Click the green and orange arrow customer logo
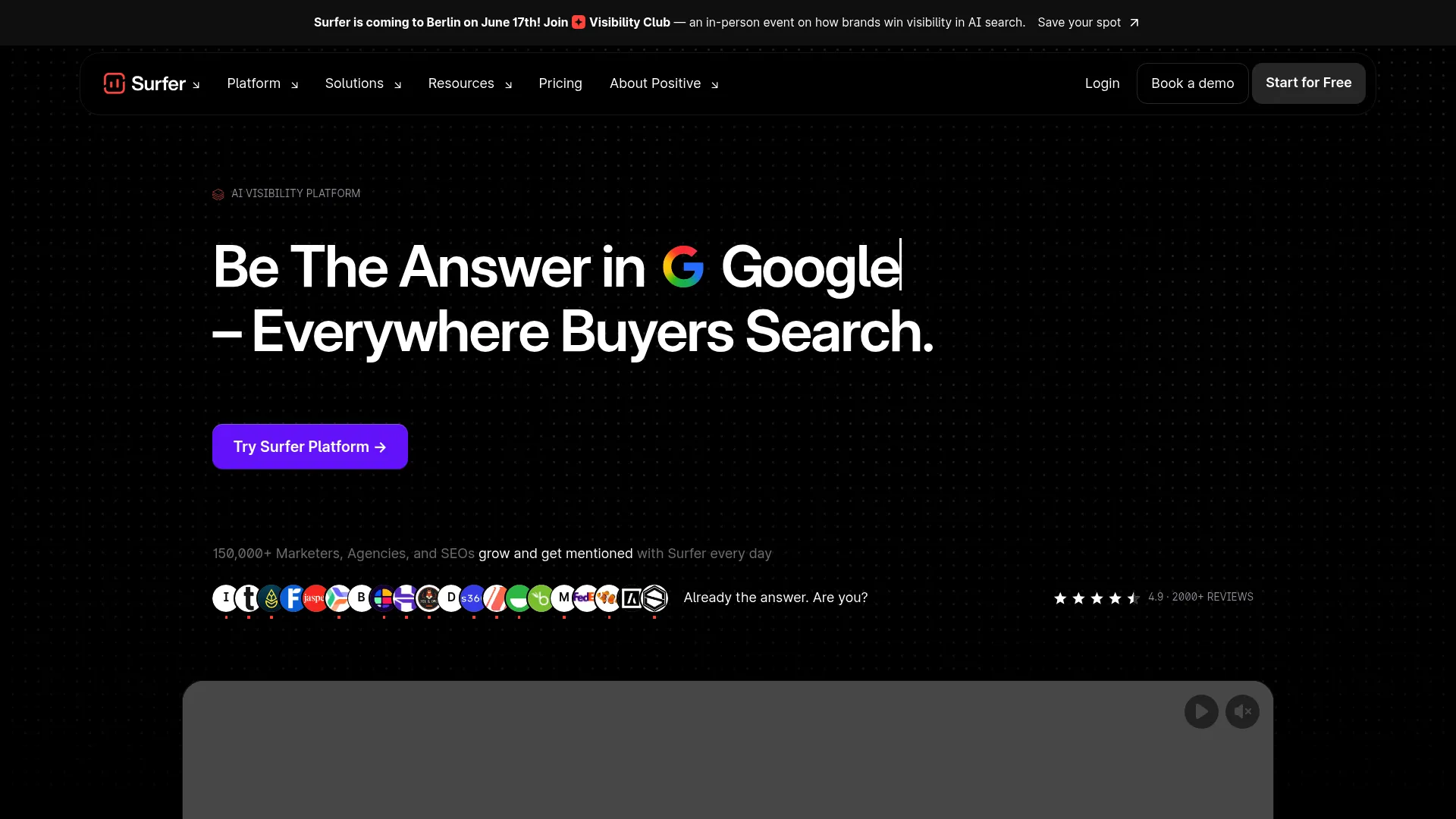This screenshot has width=1456, height=819. 338,598
